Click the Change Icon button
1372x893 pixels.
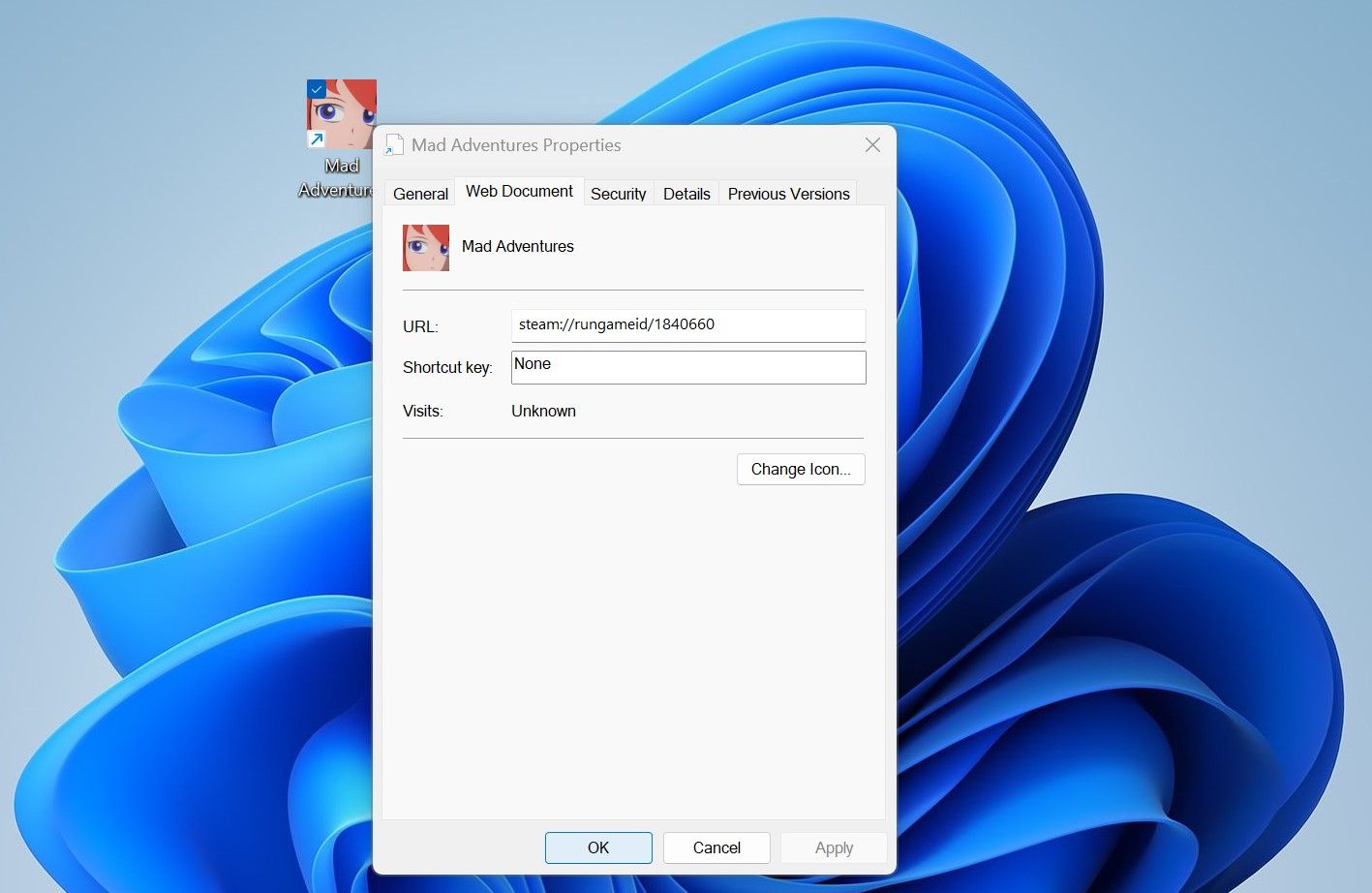(x=801, y=469)
